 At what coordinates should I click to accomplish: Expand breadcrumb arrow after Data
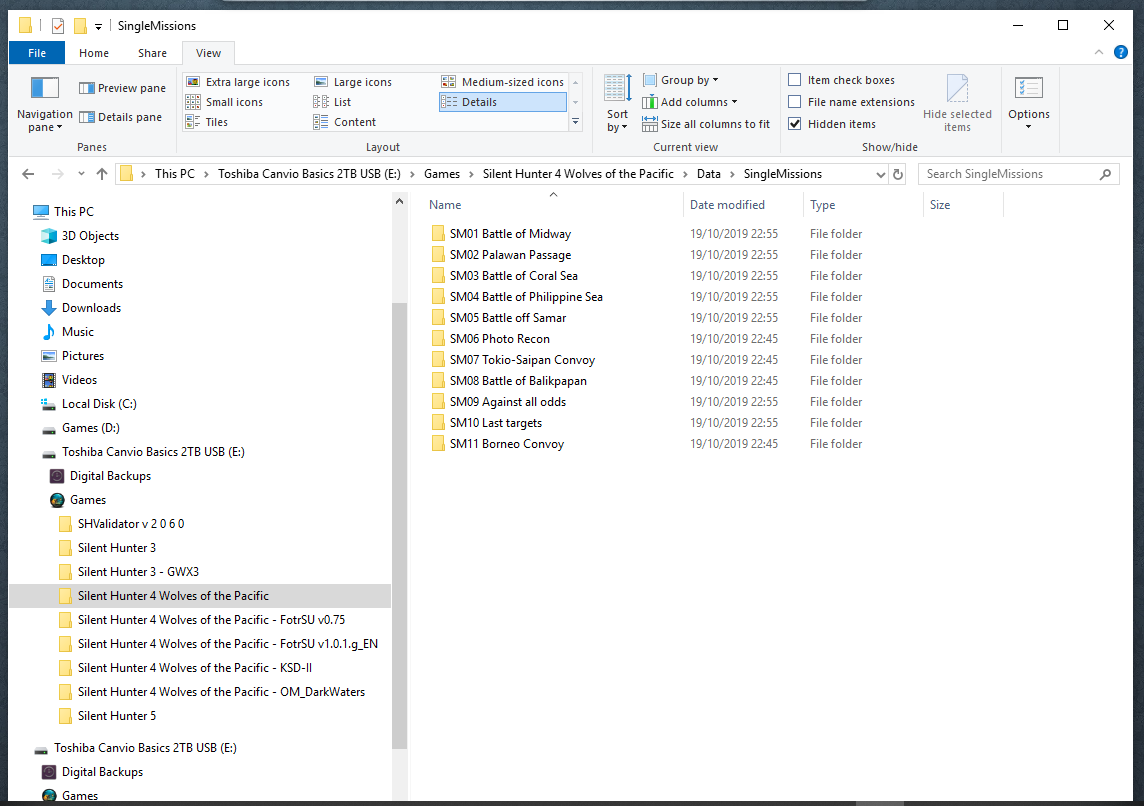tap(733, 174)
